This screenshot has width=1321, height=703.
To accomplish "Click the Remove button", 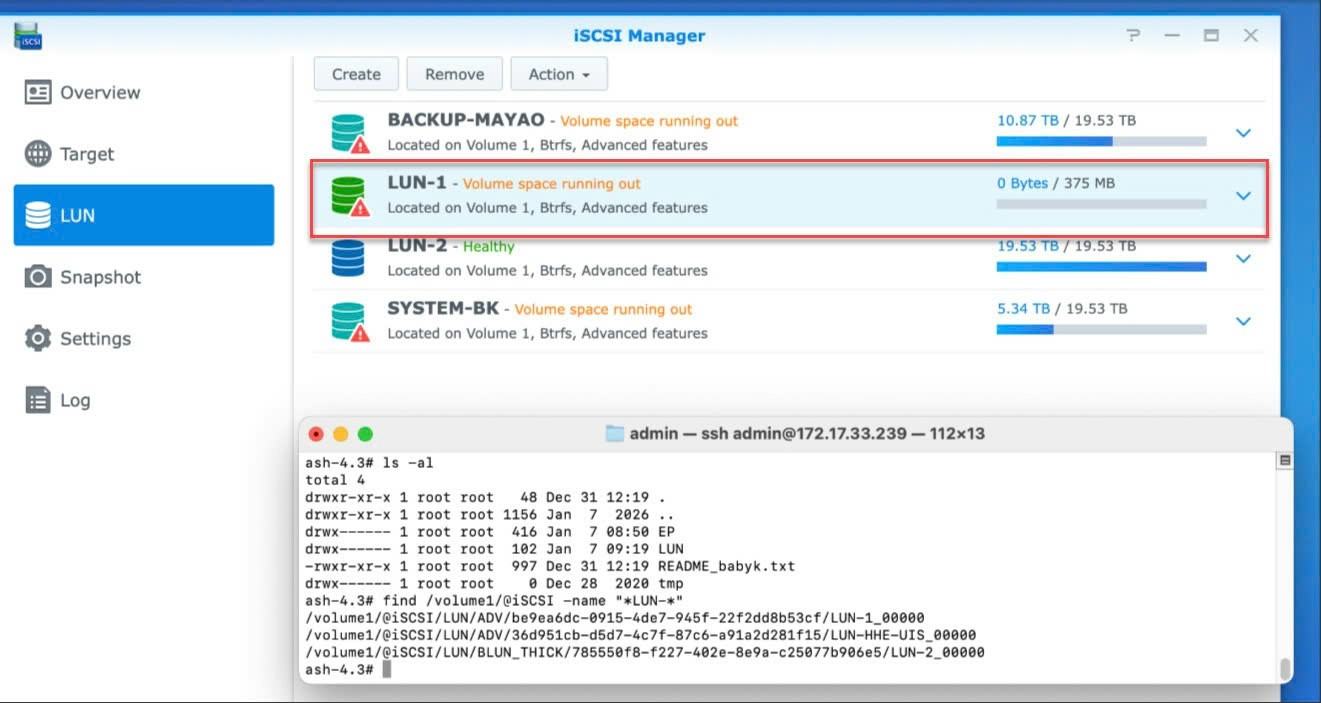I will click(454, 74).
